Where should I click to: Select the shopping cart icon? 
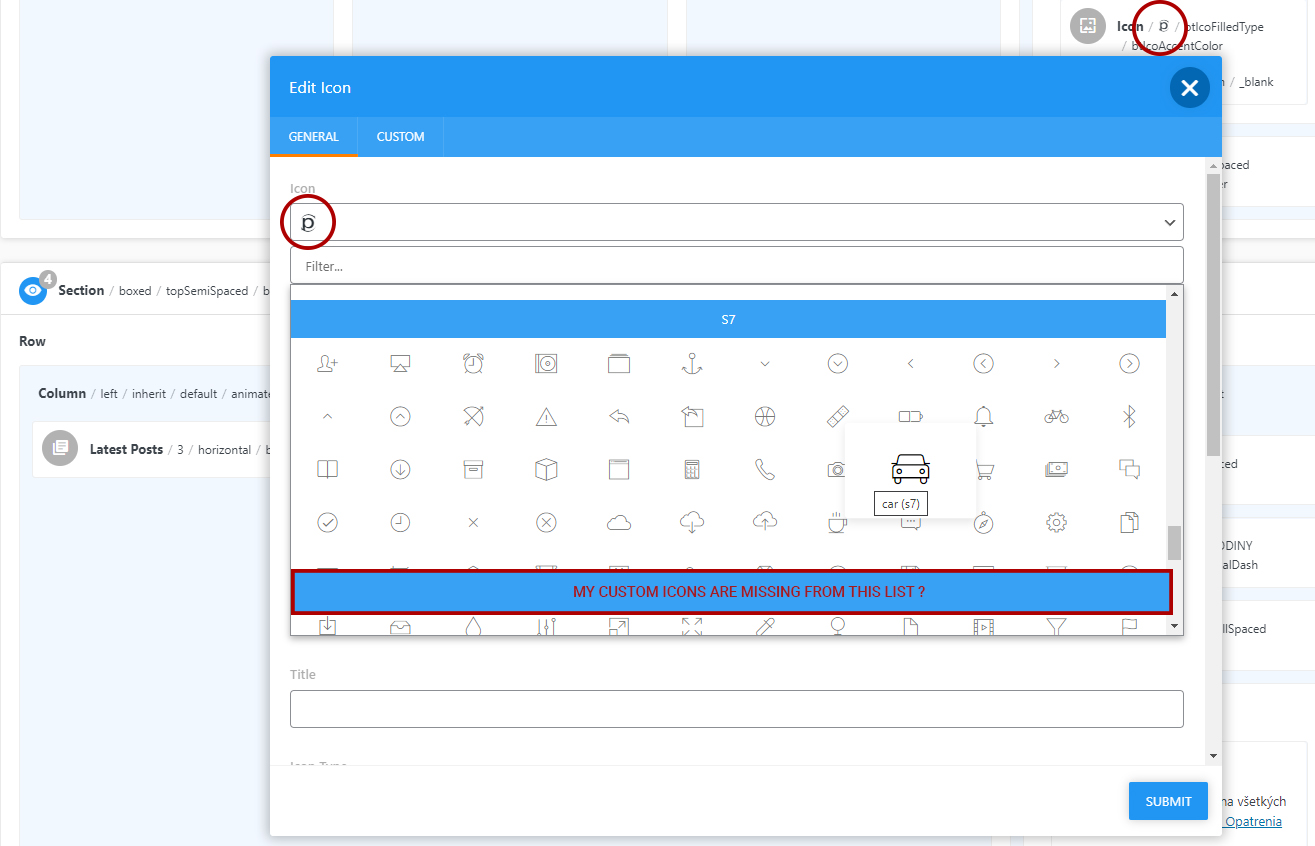point(984,469)
